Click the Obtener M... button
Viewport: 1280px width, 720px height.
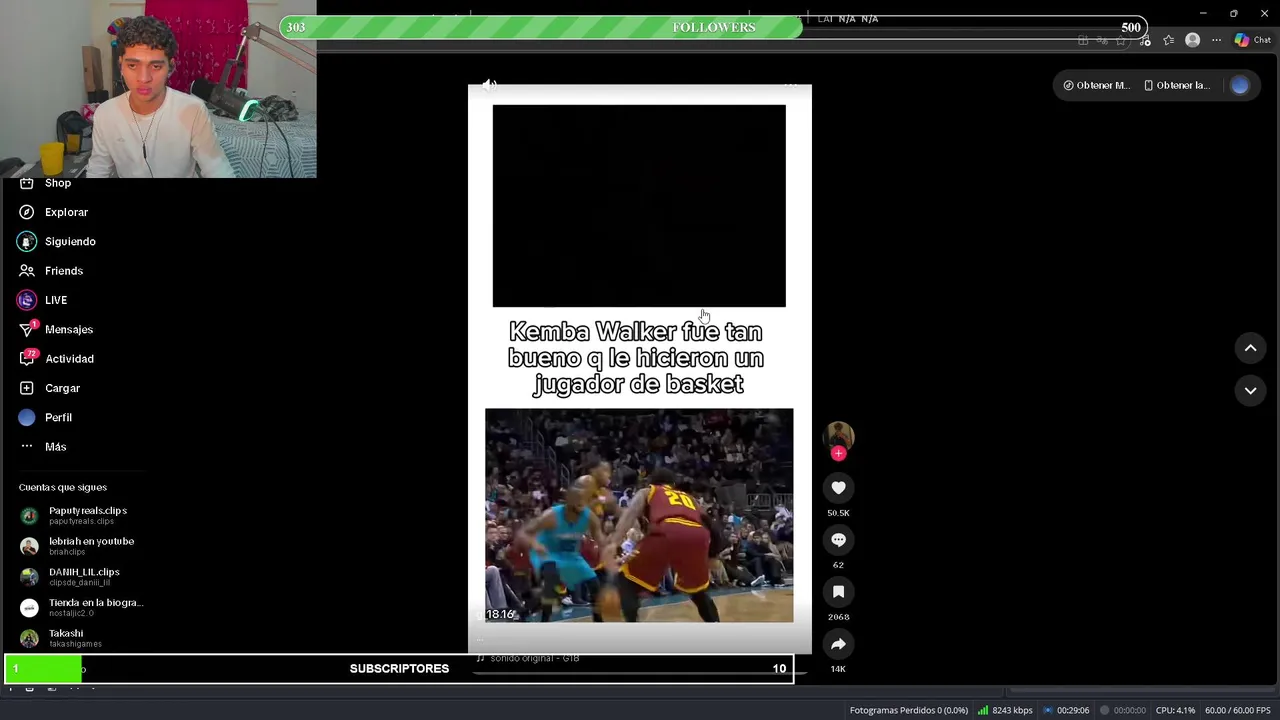click(1096, 85)
